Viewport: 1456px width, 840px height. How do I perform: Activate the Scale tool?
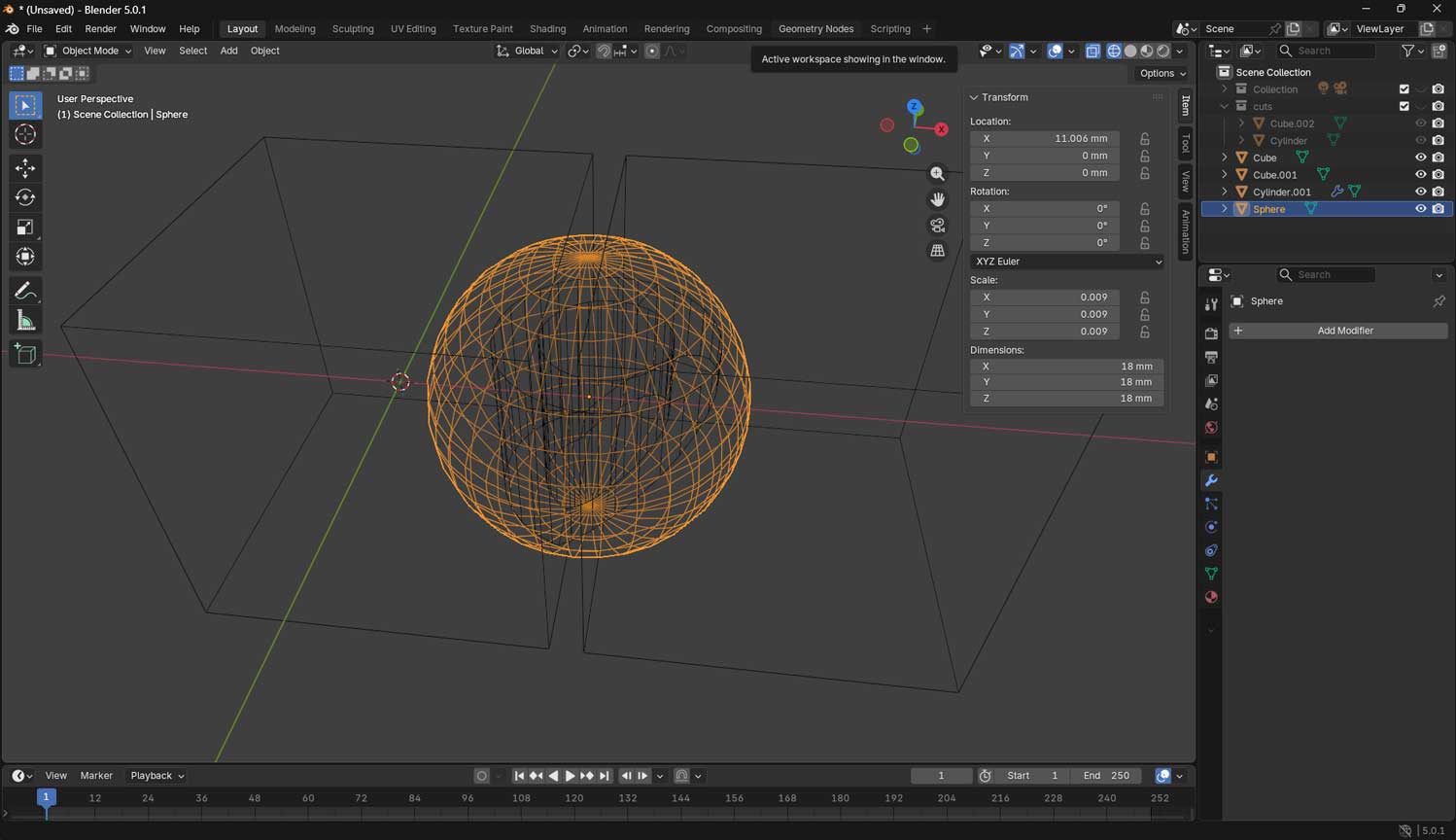click(x=25, y=227)
